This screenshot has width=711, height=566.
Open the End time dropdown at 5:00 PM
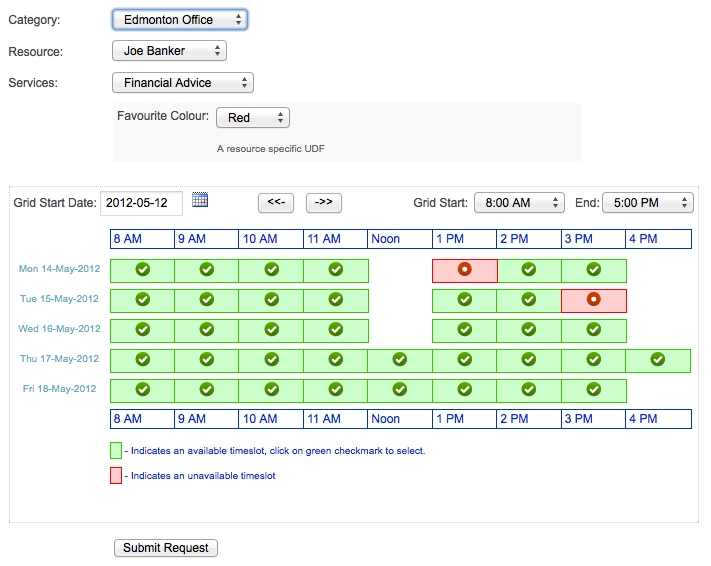[647, 203]
